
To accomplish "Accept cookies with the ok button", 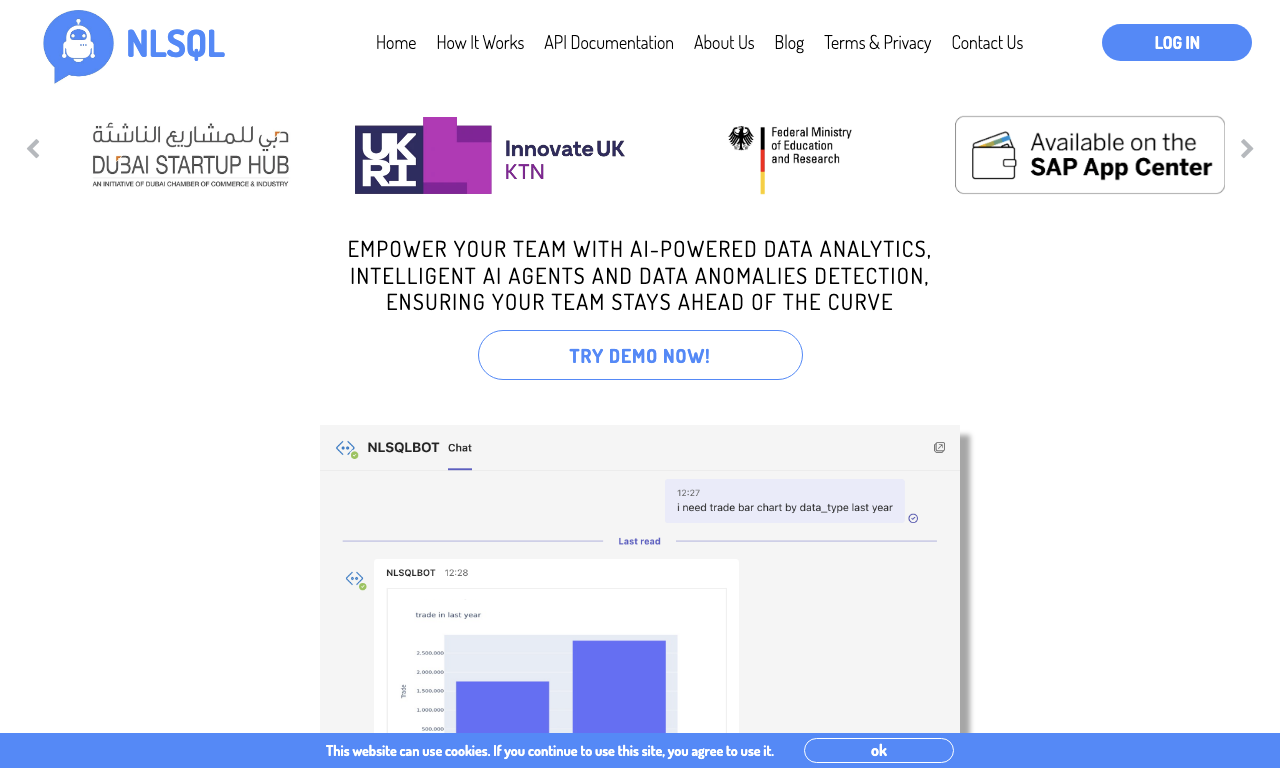I will tap(879, 751).
